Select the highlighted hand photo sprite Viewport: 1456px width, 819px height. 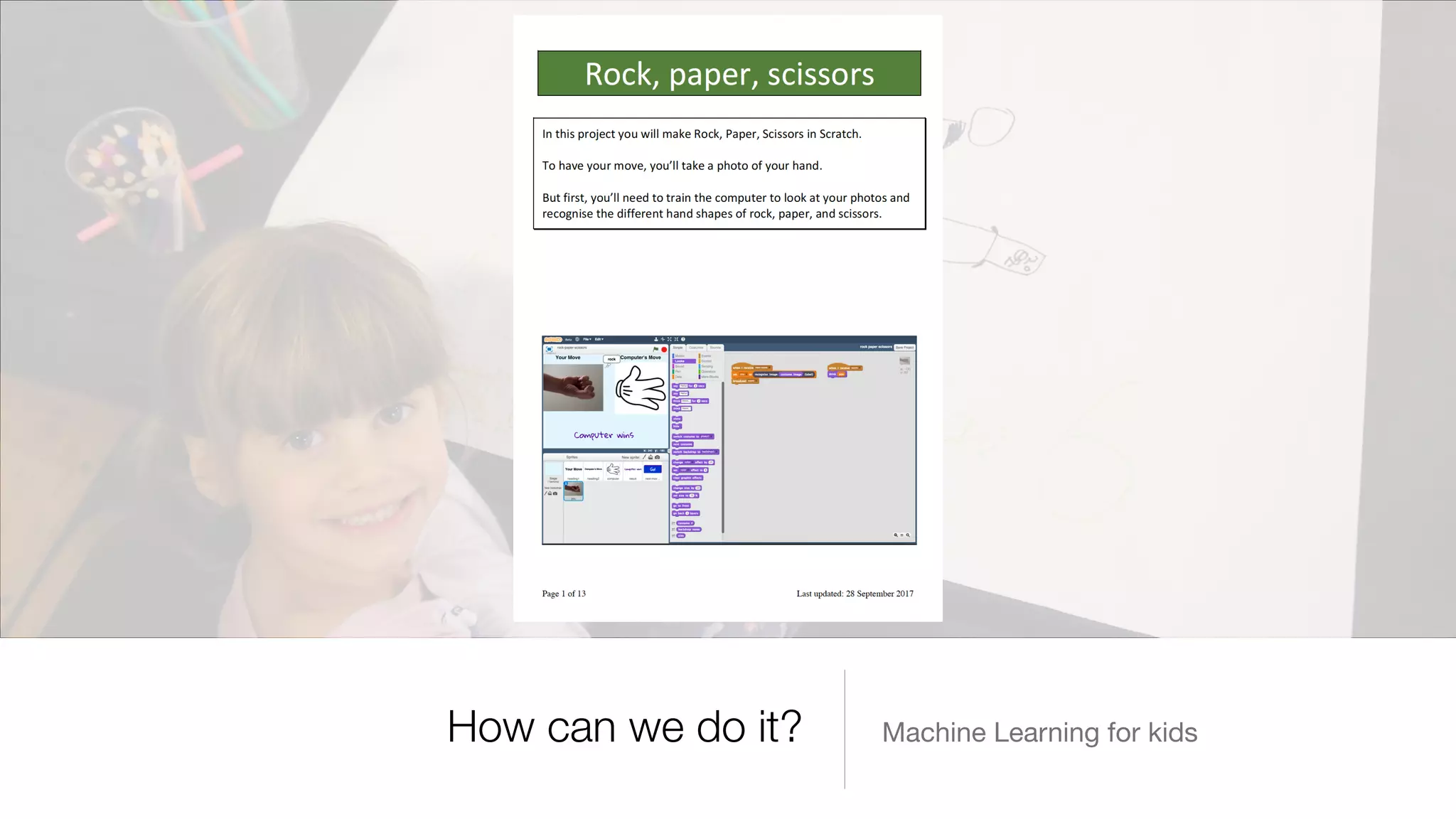[x=574, y=491]
